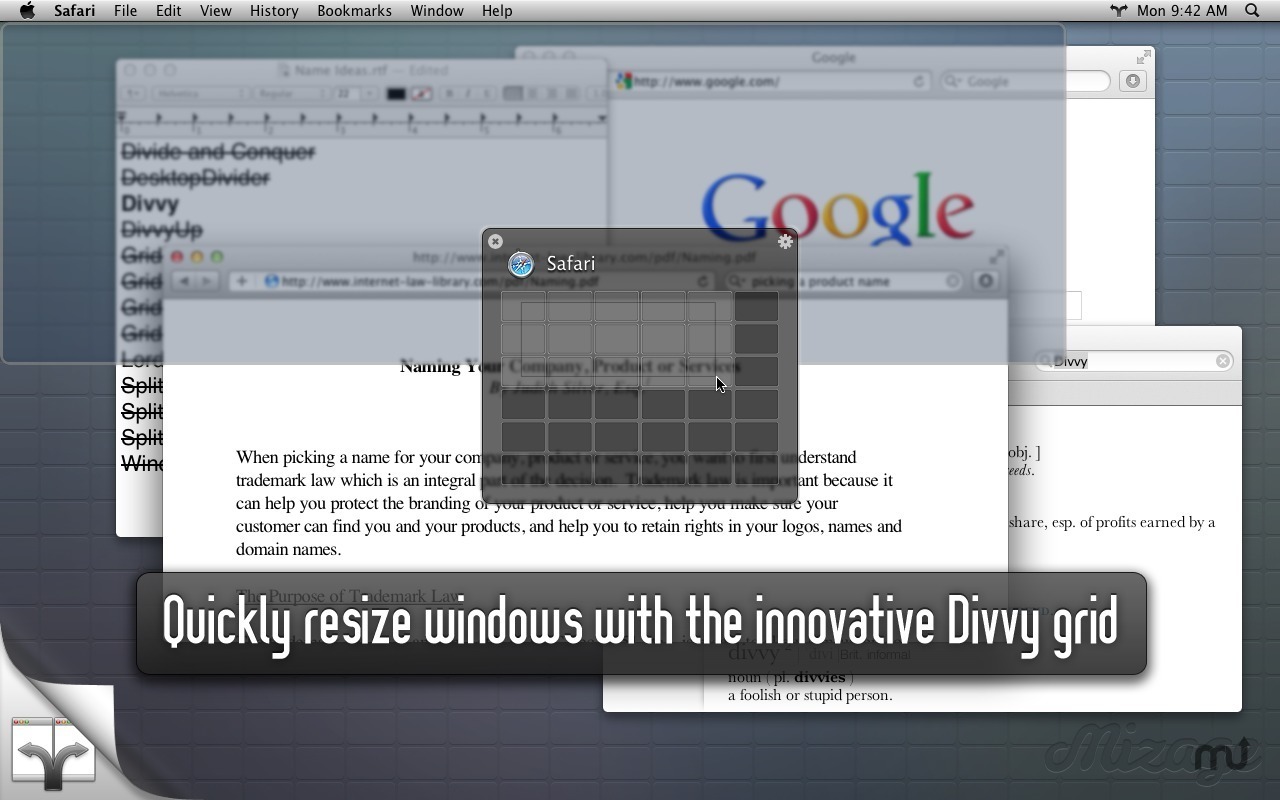Reload the Naming.pdf page
This screenshot has width=1280, height=800.
[x=703, y=281]
